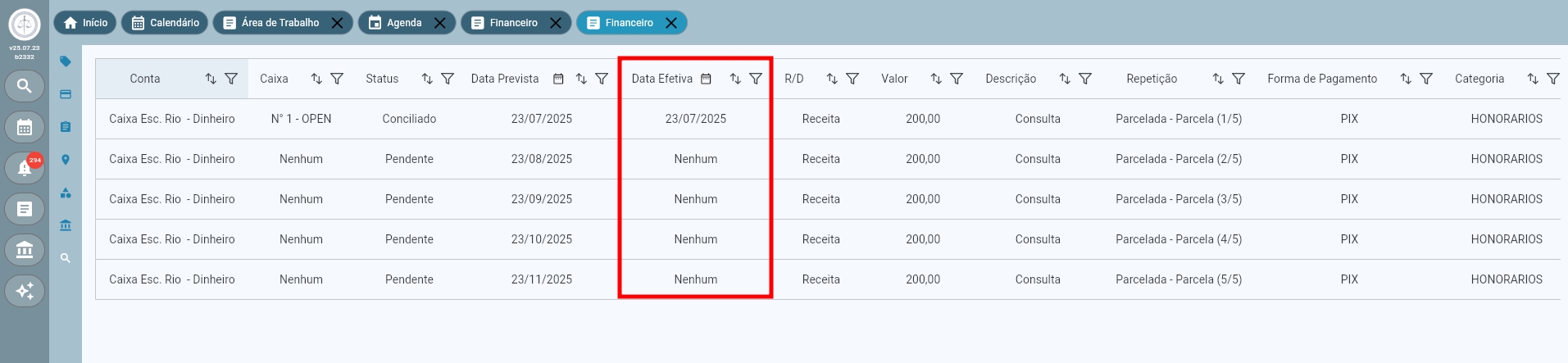The image size is (1568, 363).
Task: Go to Início home button
Action: (x=85, y=23)
